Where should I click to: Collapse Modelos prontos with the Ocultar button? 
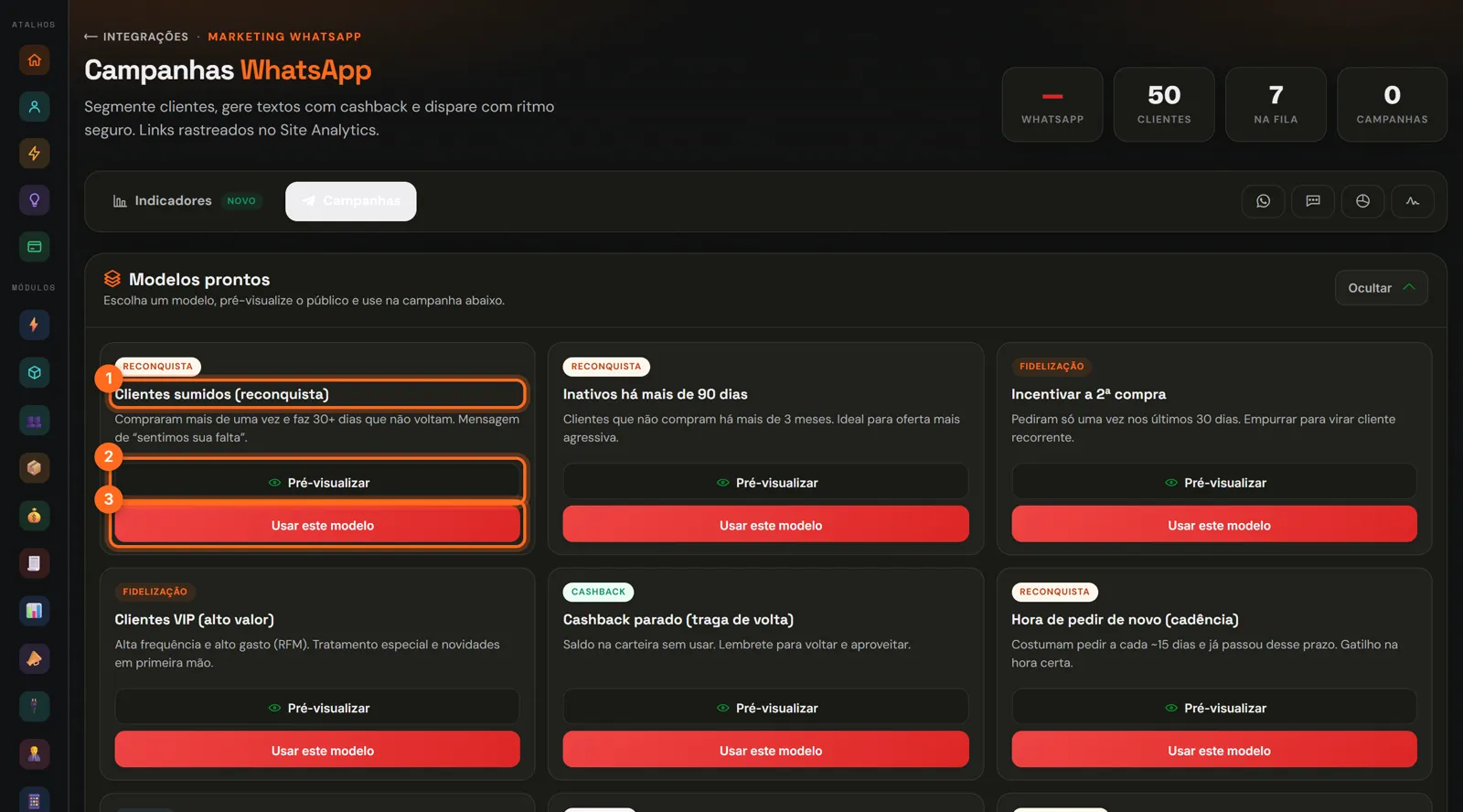(x=1381, y=288)
